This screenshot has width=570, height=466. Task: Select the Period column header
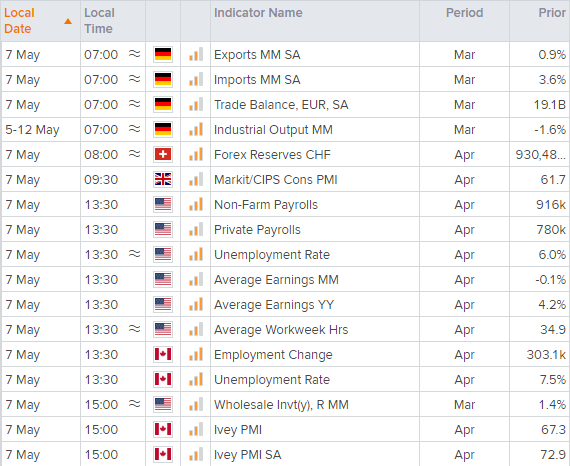pos(465,13)
